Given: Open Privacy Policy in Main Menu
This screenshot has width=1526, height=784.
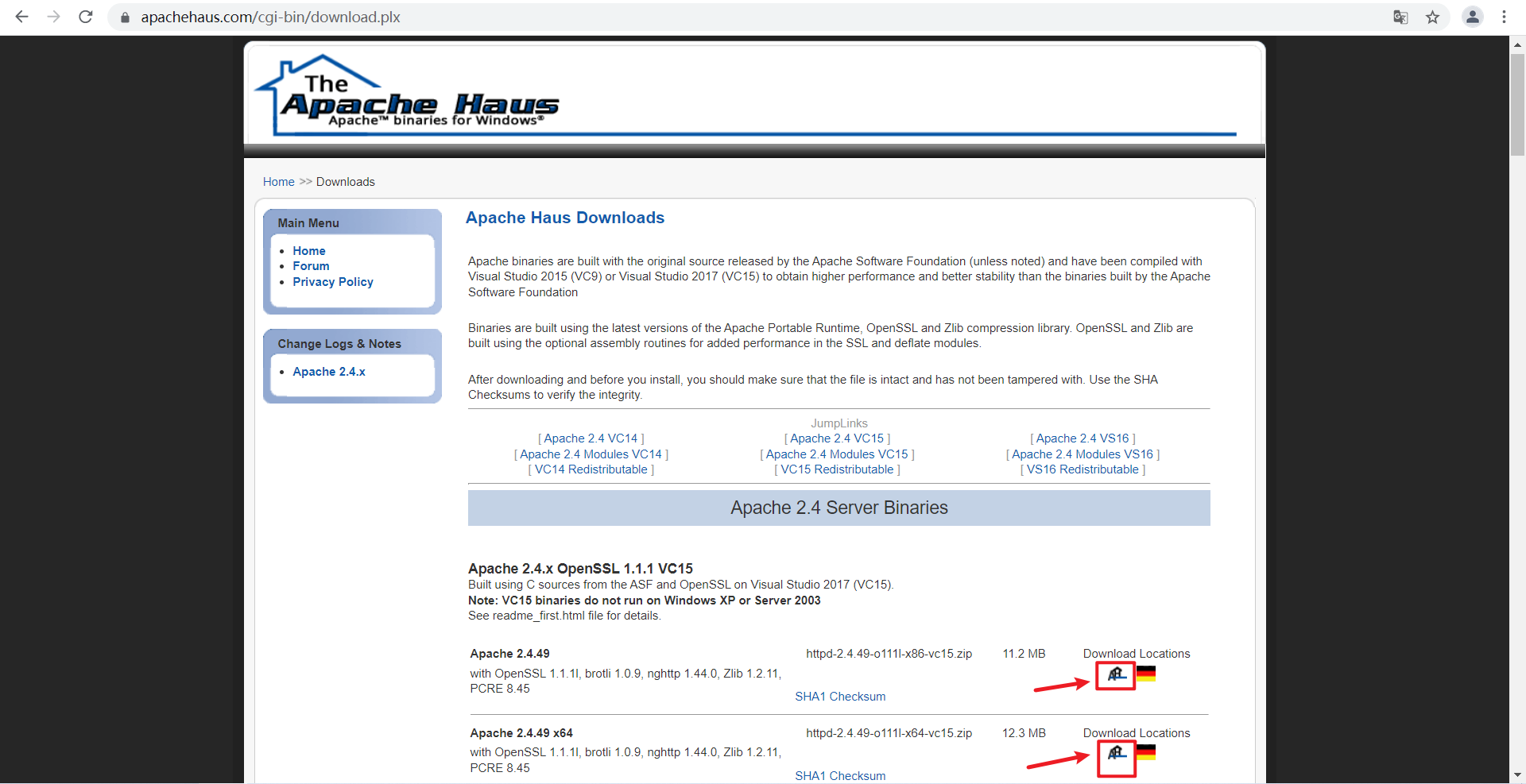Looking at the screenshot, I should tap(333, 282).
